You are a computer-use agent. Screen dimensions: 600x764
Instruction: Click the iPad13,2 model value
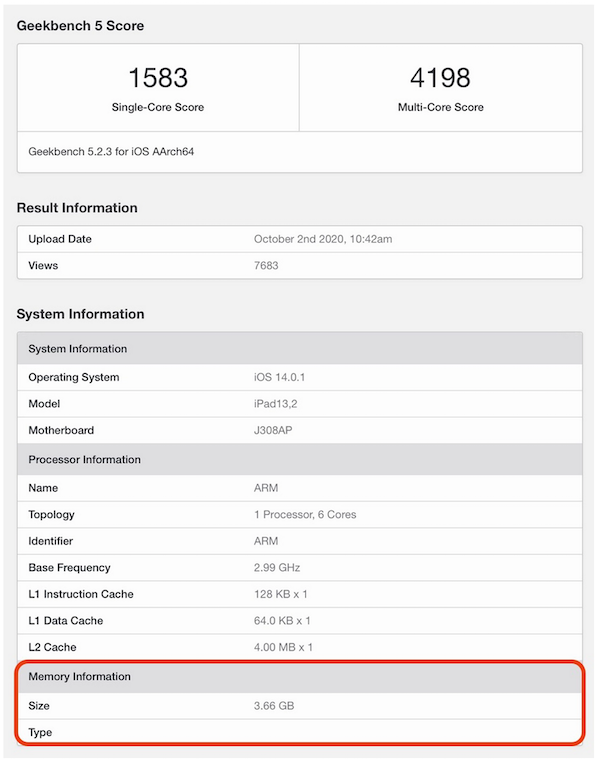pyautogui.click(x=277, y=404)
